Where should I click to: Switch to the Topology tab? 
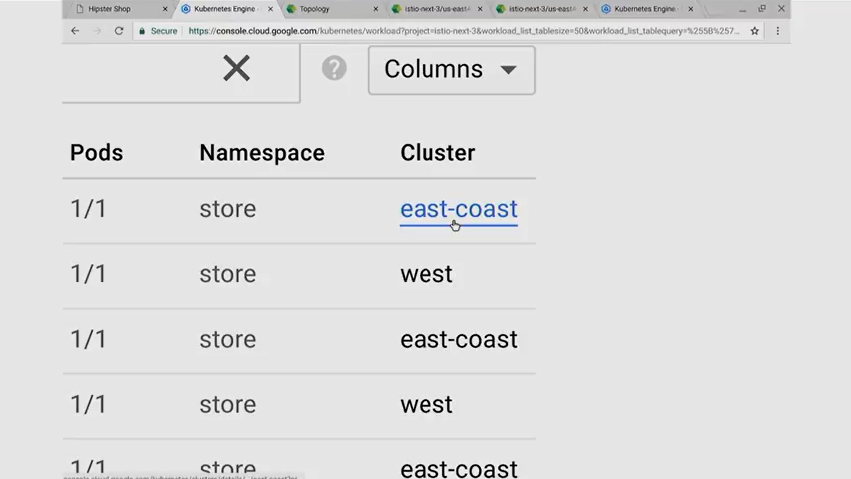click(318, 9)
